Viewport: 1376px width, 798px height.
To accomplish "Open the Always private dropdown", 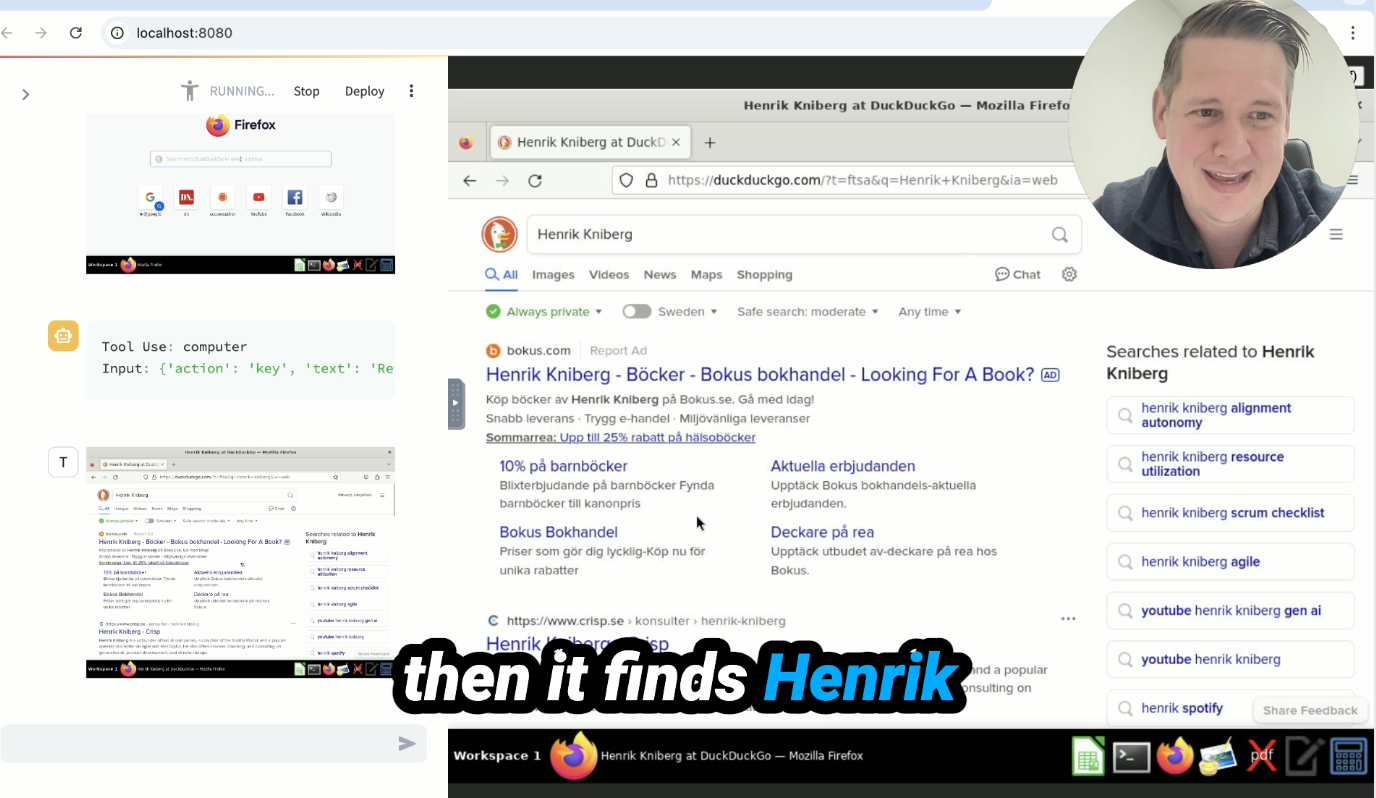I will (x=545, y=312).
